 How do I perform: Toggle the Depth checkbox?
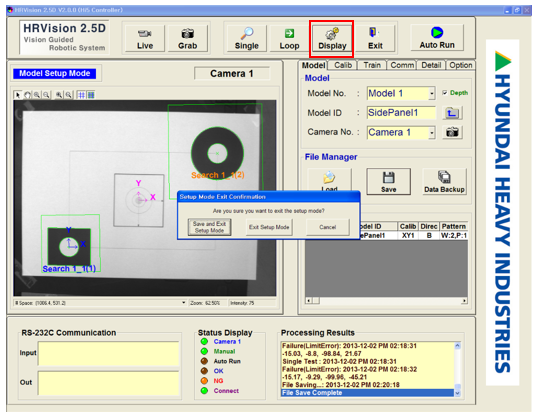pyautogui.click(x=445, y=93)
